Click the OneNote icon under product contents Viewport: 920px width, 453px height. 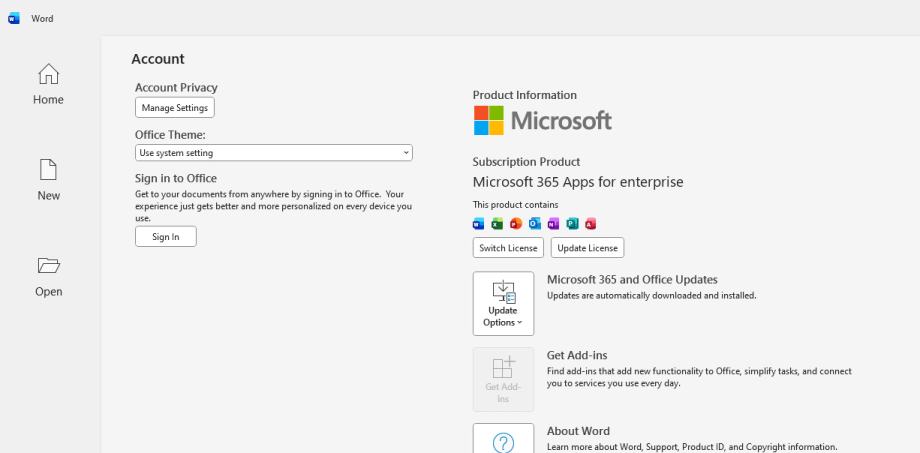coord(553,223)
